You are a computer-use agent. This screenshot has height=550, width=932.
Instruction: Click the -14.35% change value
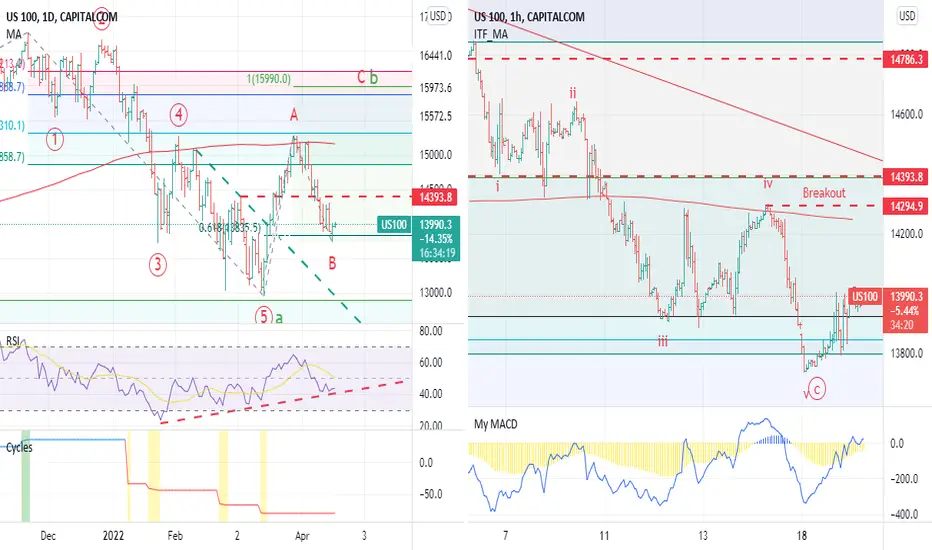(436, 239)
